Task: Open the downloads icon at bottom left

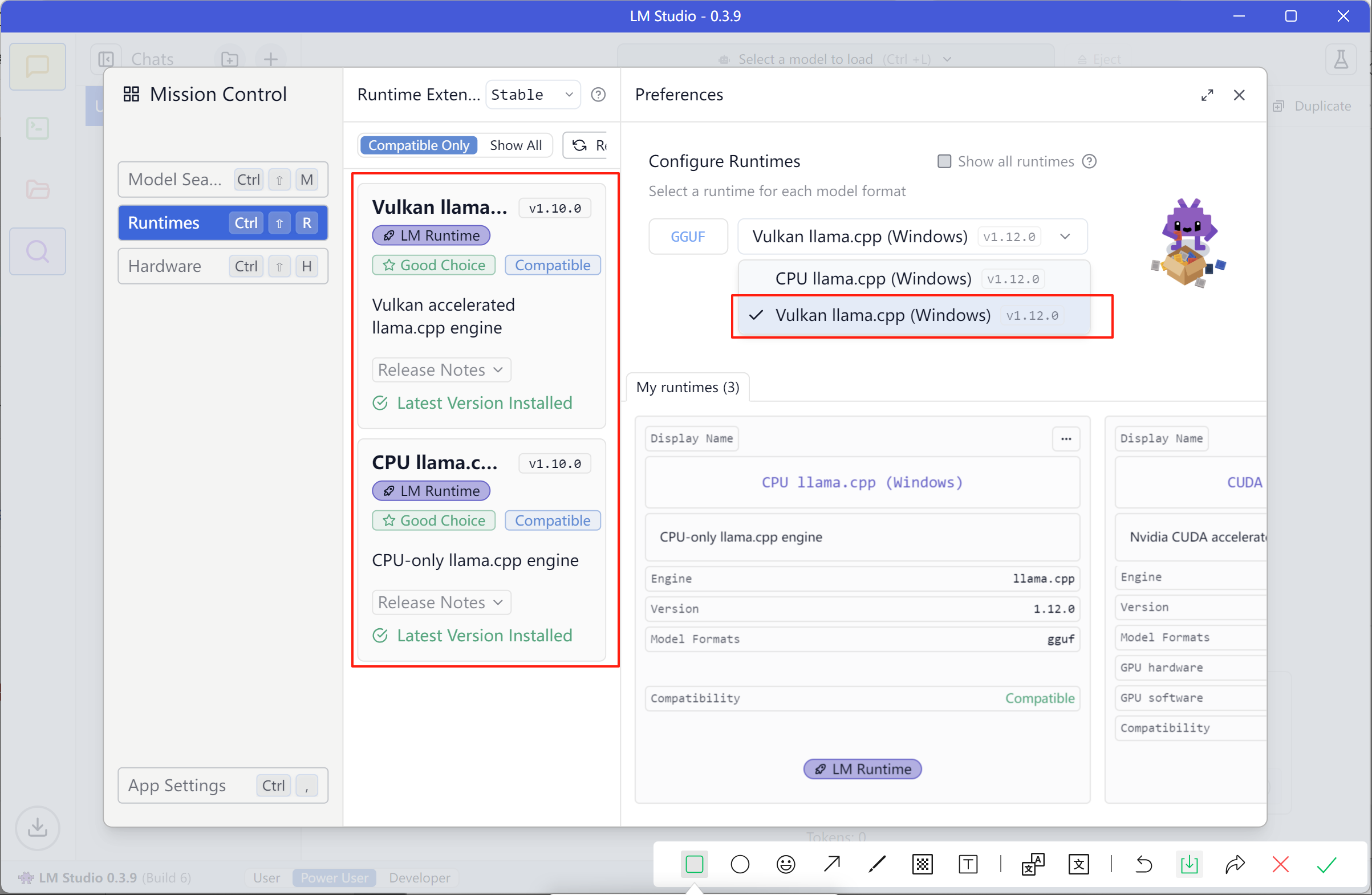Action: coord(38,828)
